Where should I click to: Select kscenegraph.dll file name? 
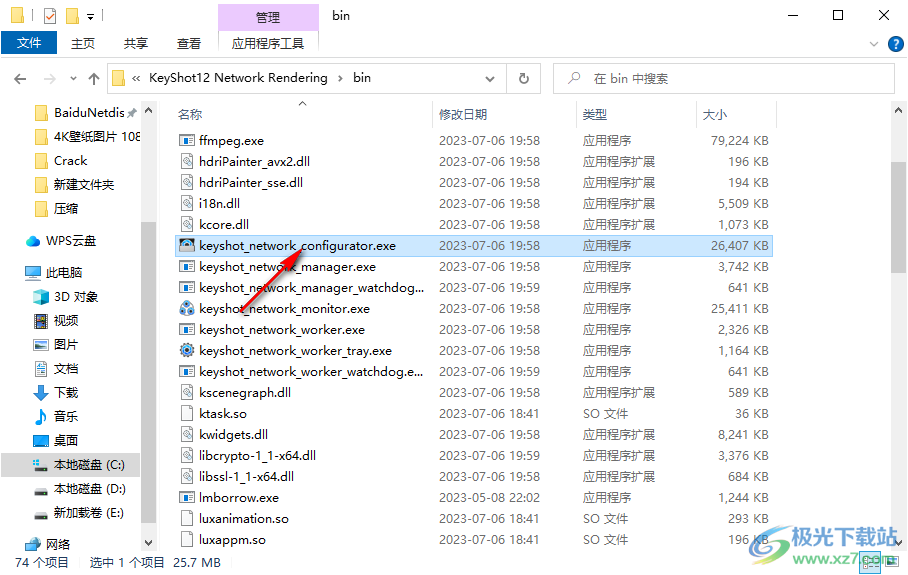245,393
